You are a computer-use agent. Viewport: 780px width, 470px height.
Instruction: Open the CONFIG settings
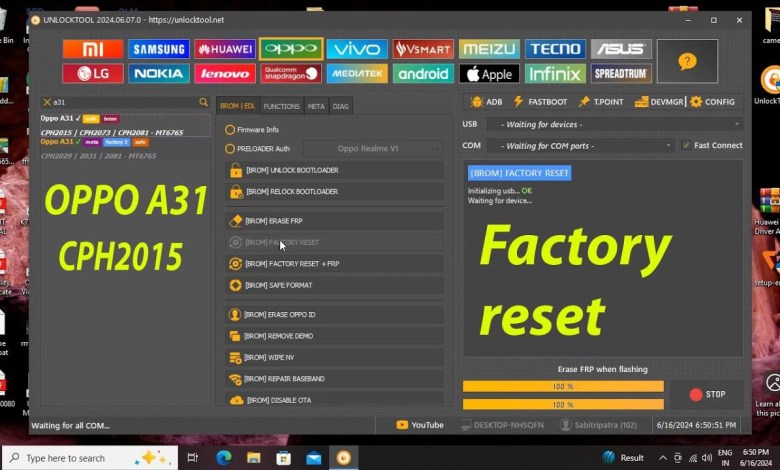coord(712,101)
